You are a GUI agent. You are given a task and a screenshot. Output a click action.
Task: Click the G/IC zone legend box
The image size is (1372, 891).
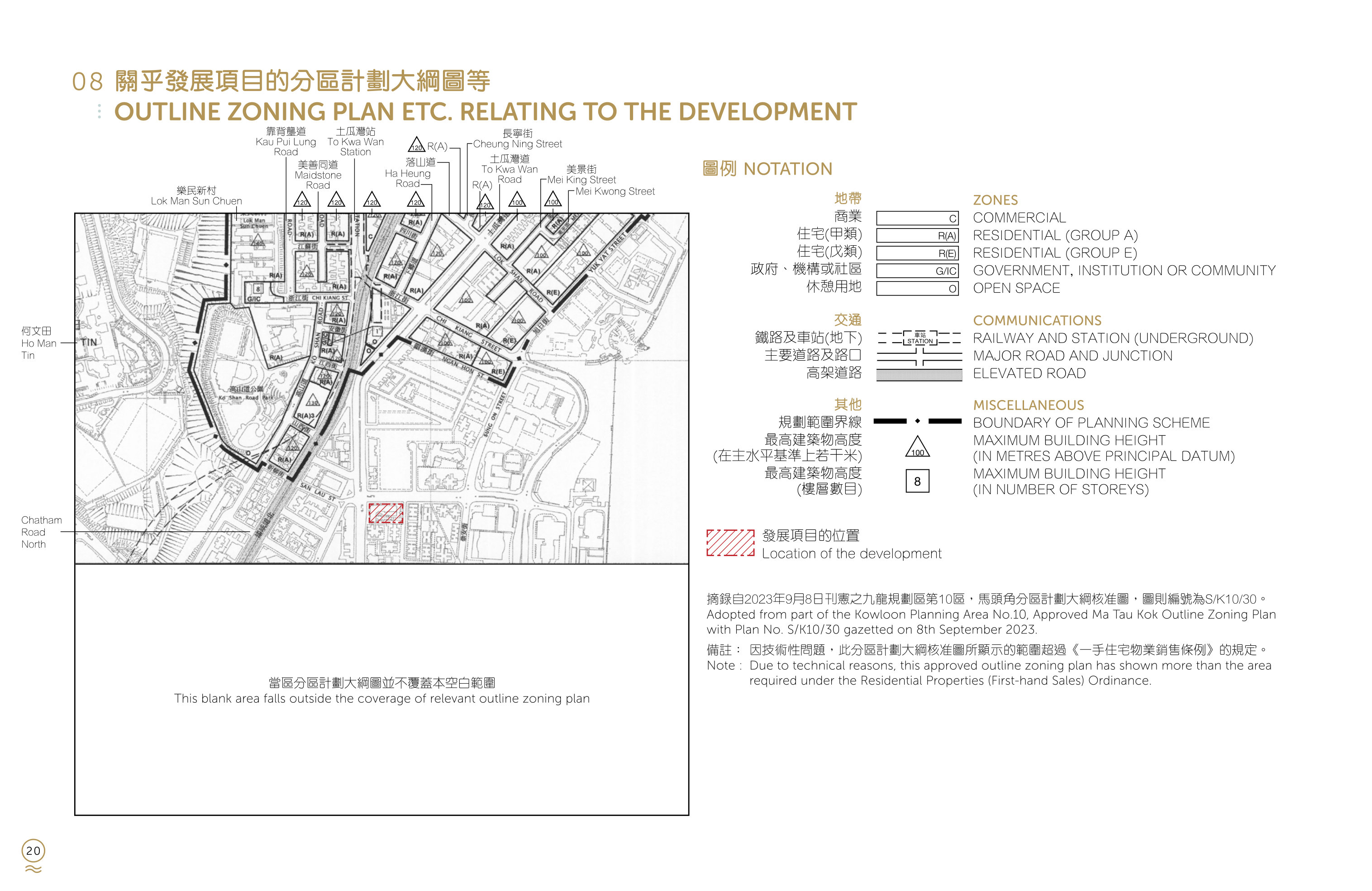tap(917, 271)
